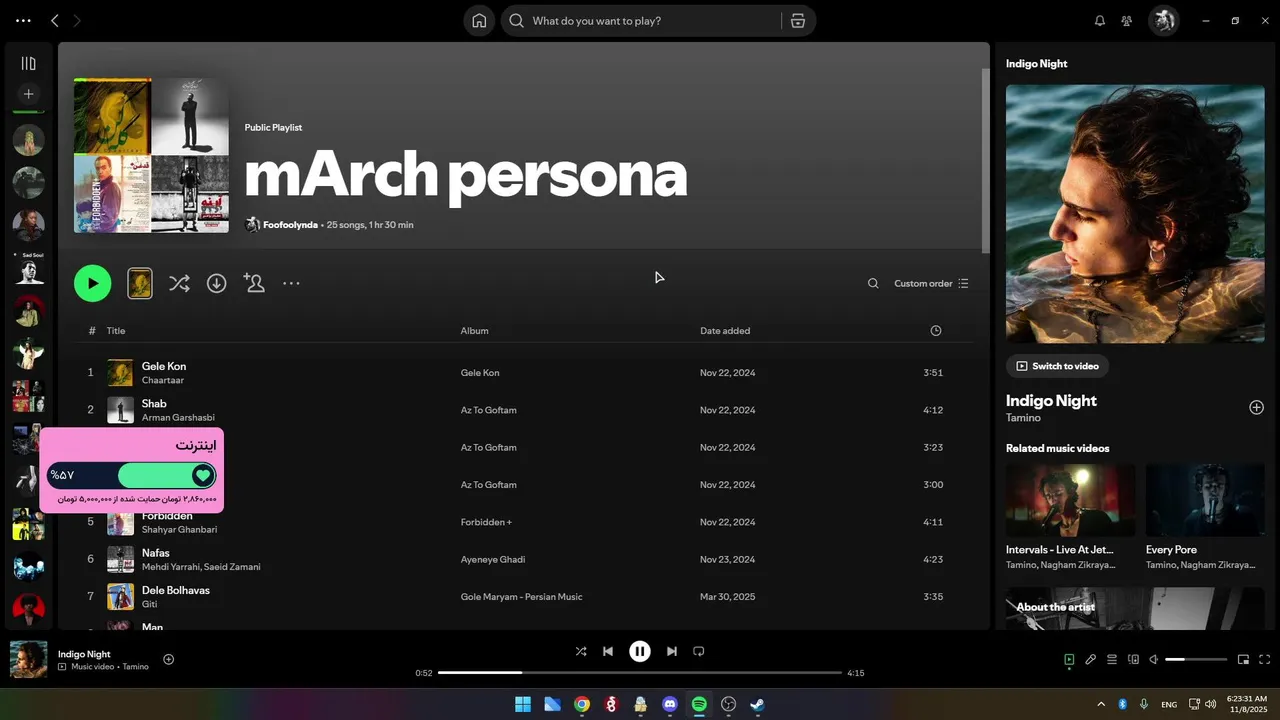Toggle Now Playing view
The width and height of the screenshot is (1280, 720).
tap(1069, 659)
